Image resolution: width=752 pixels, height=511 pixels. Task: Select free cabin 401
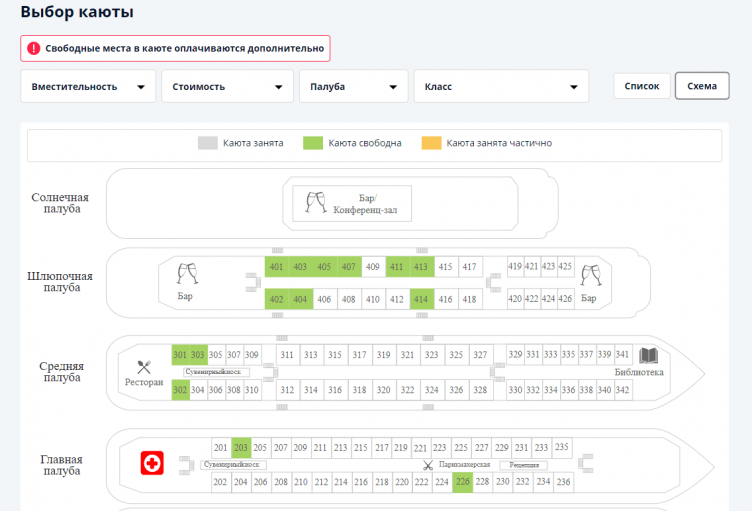(x=276, y=267)
